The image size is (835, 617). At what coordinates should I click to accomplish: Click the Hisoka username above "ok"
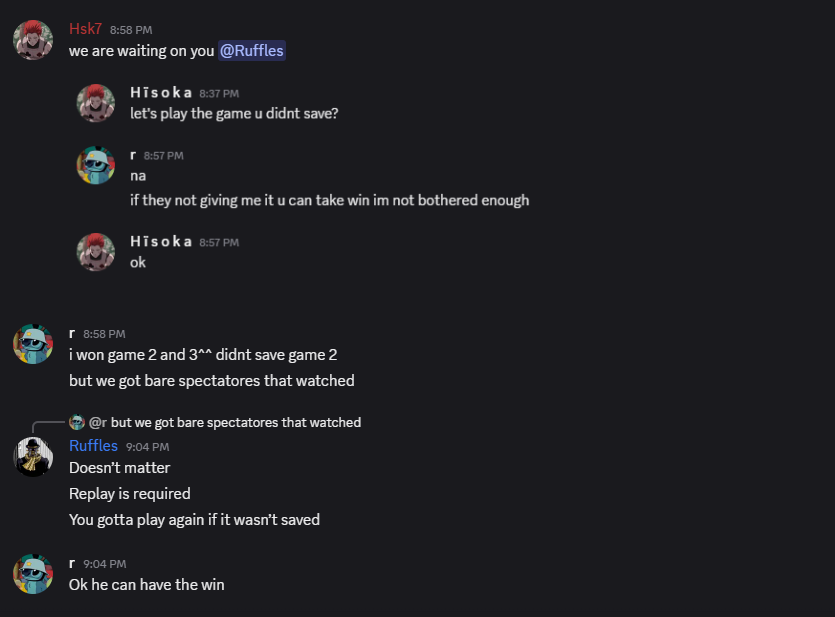[x=160, y=241]
